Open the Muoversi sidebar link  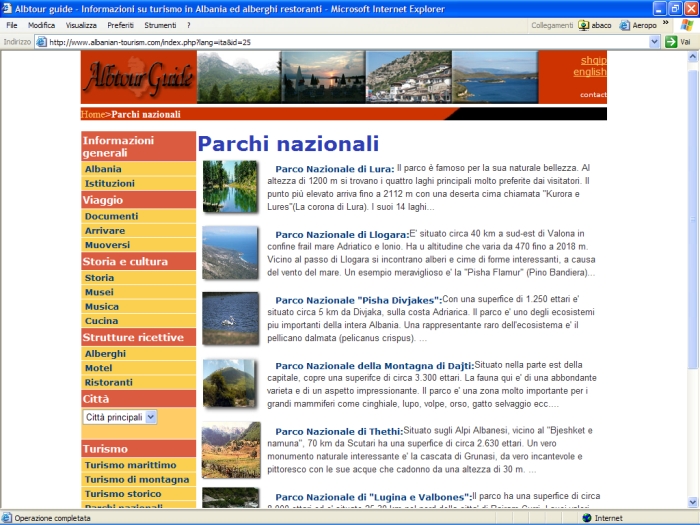pyautogui.click(x=108, y=245)
